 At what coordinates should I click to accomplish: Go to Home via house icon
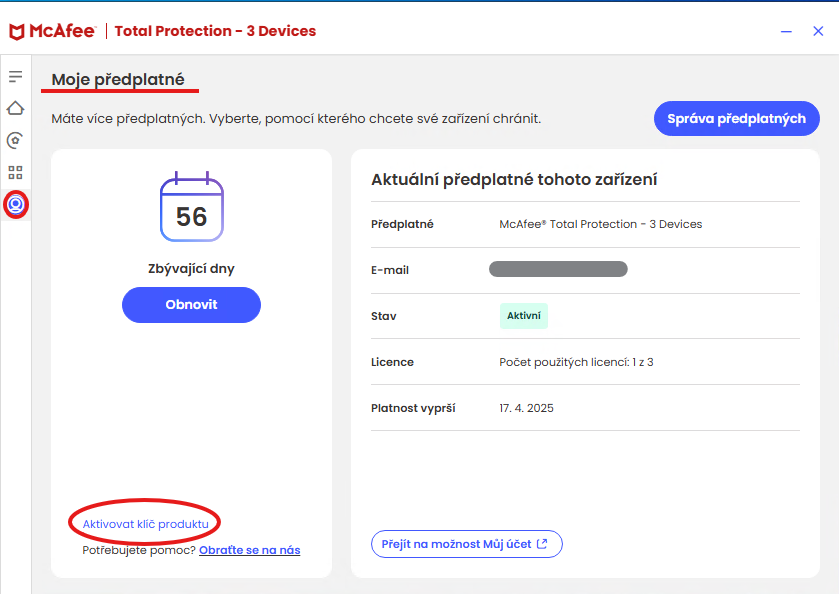tap(16, 108)
